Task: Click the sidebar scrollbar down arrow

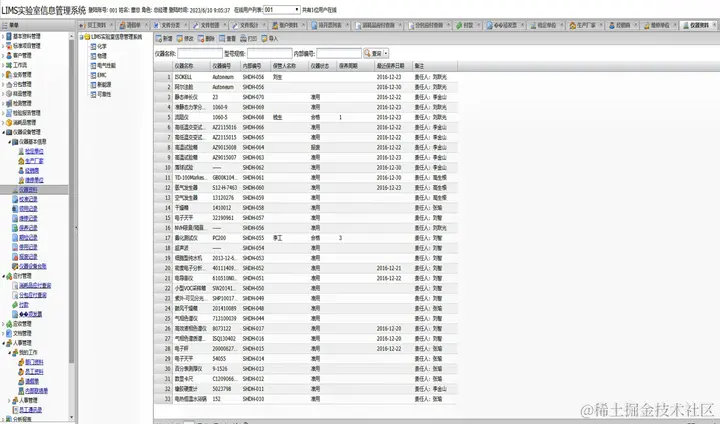Action: coord(71,418)
